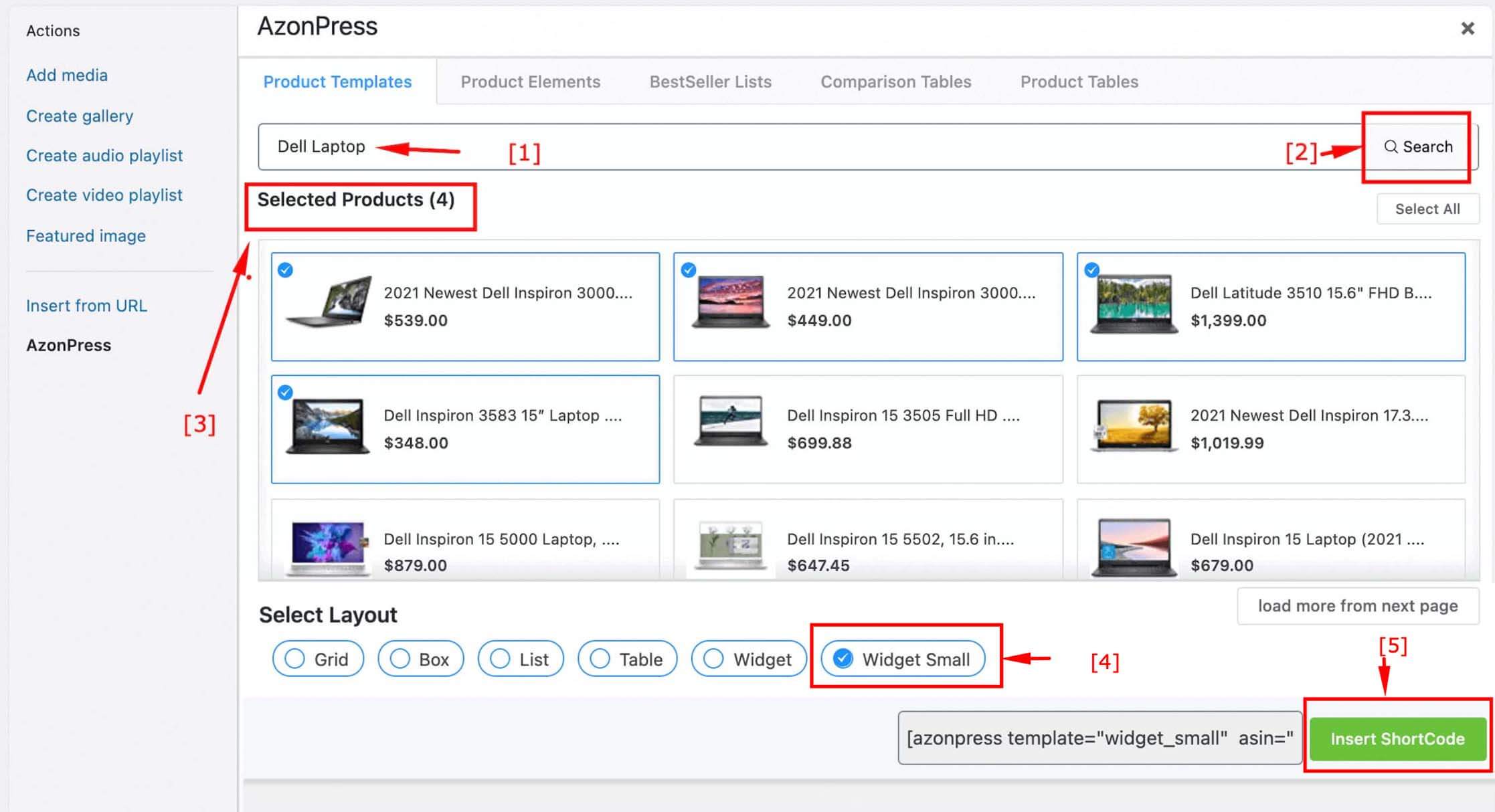The height and width of the screenshot is (812, 1495).
Task: Open the Comparison Tables tab
Action: [x=895, y=82]
